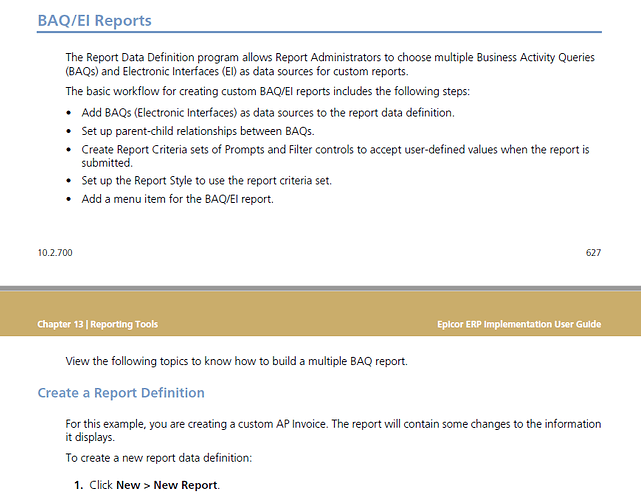The image size is (641, 500).
Task: Click the version number 10.2.700
Action: [55, 253]
